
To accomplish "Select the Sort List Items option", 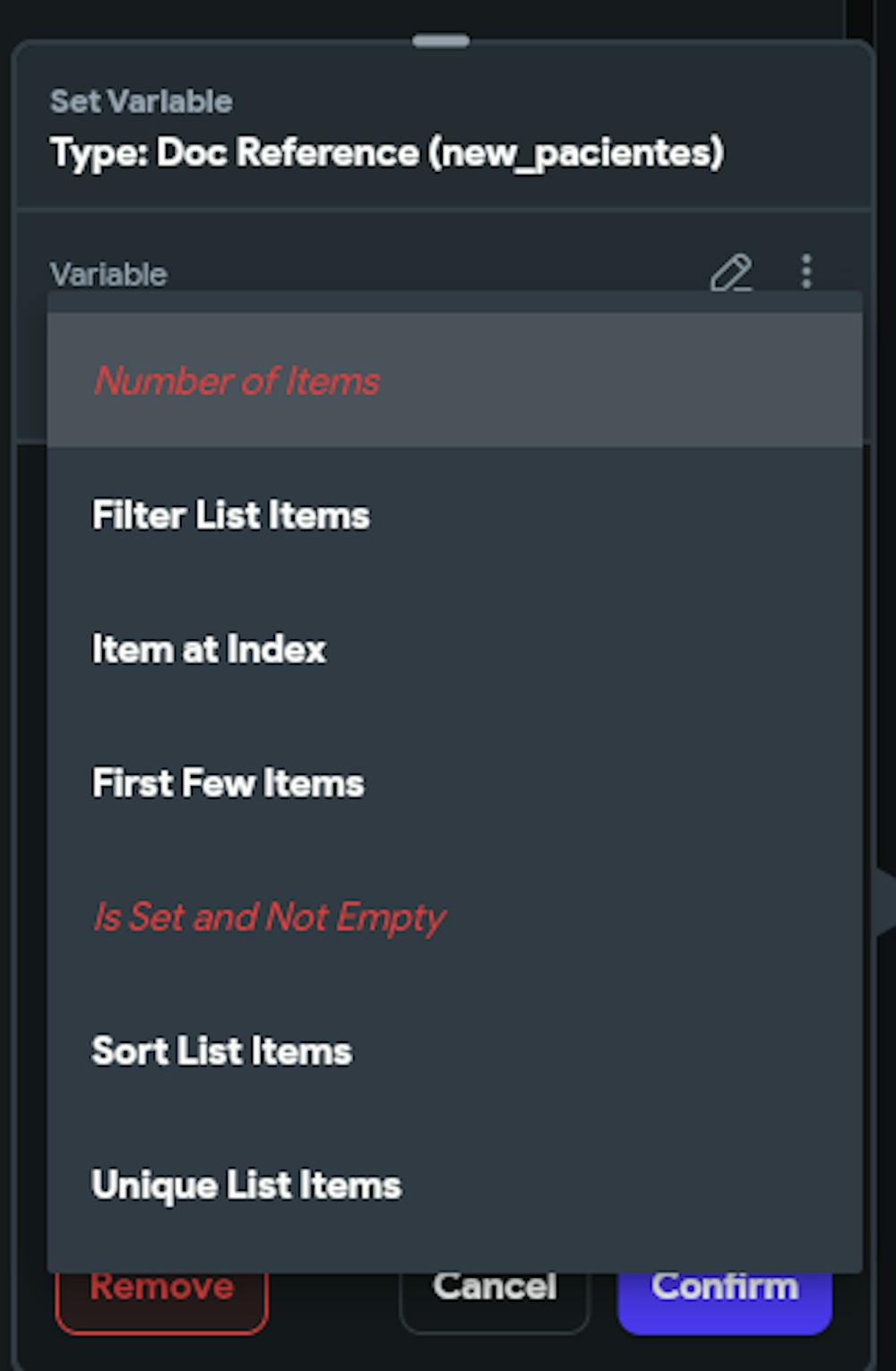I will pos(221,1051).
